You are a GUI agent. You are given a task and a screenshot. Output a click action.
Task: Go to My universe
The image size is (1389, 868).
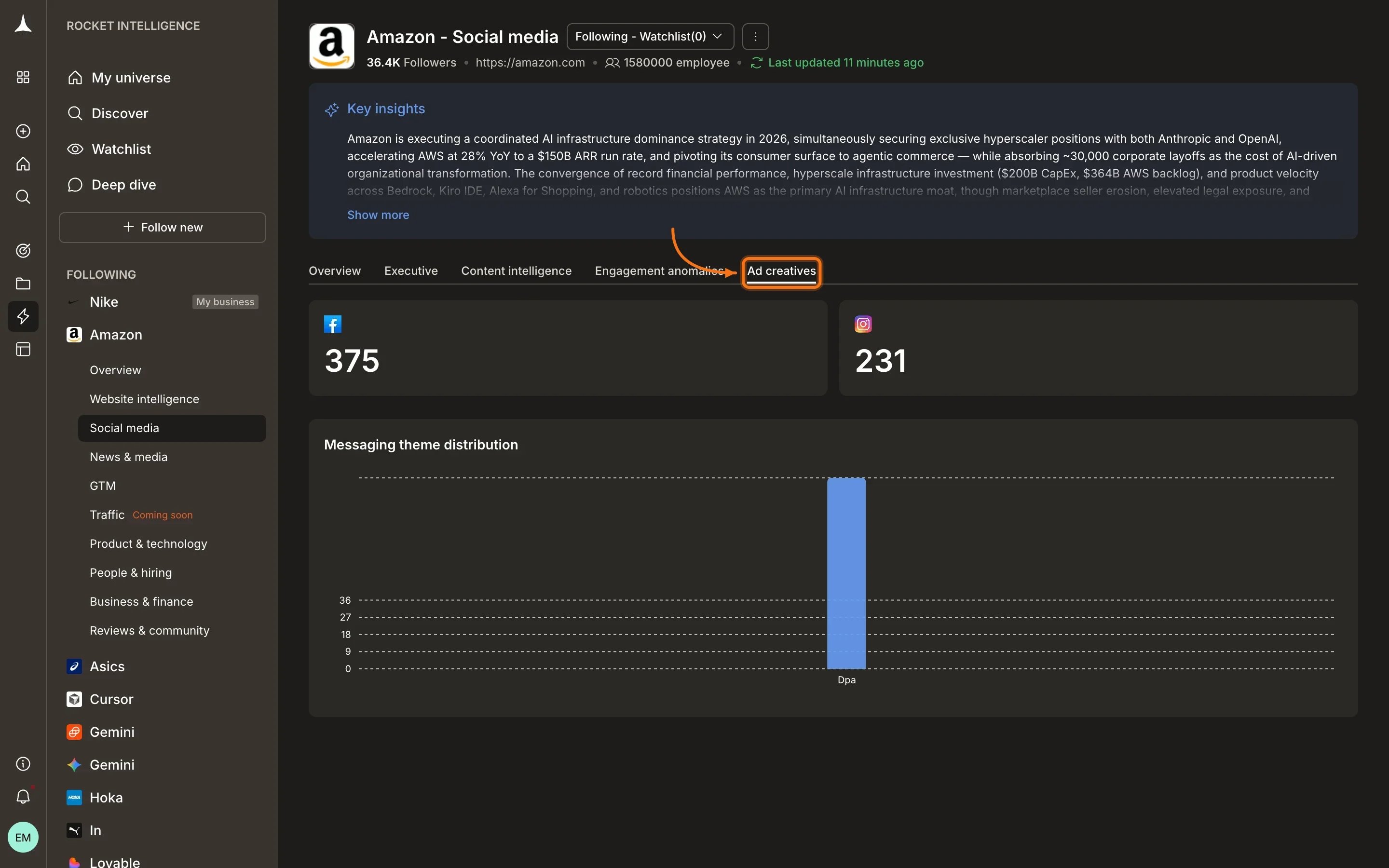[131, 78]
